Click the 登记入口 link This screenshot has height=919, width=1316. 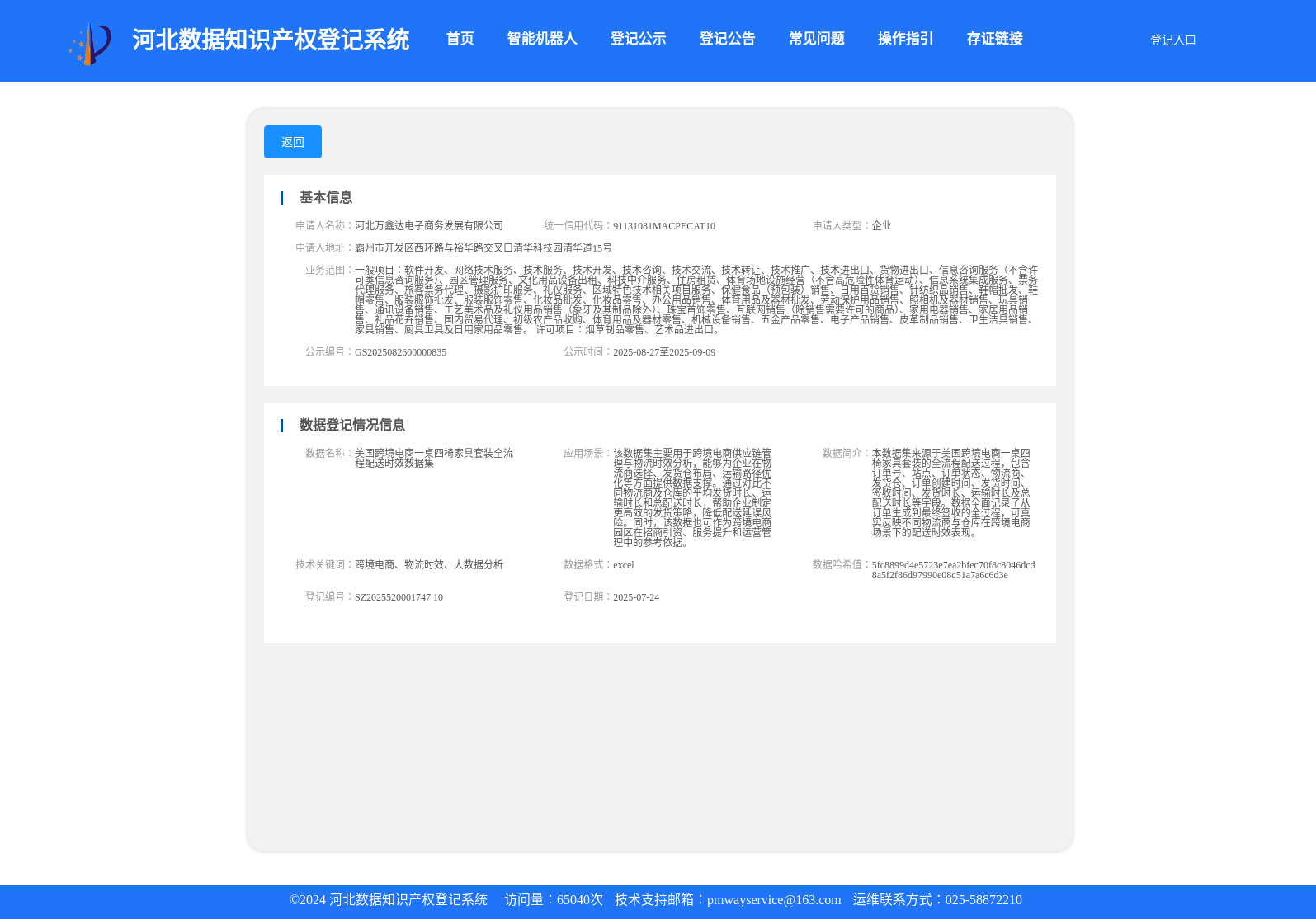click(1172, 40)
